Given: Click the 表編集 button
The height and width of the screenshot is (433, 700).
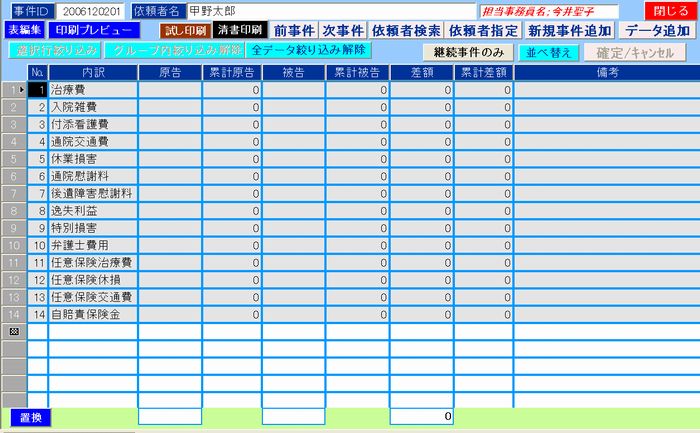Looking at the screenshot, I should [24, 30].
